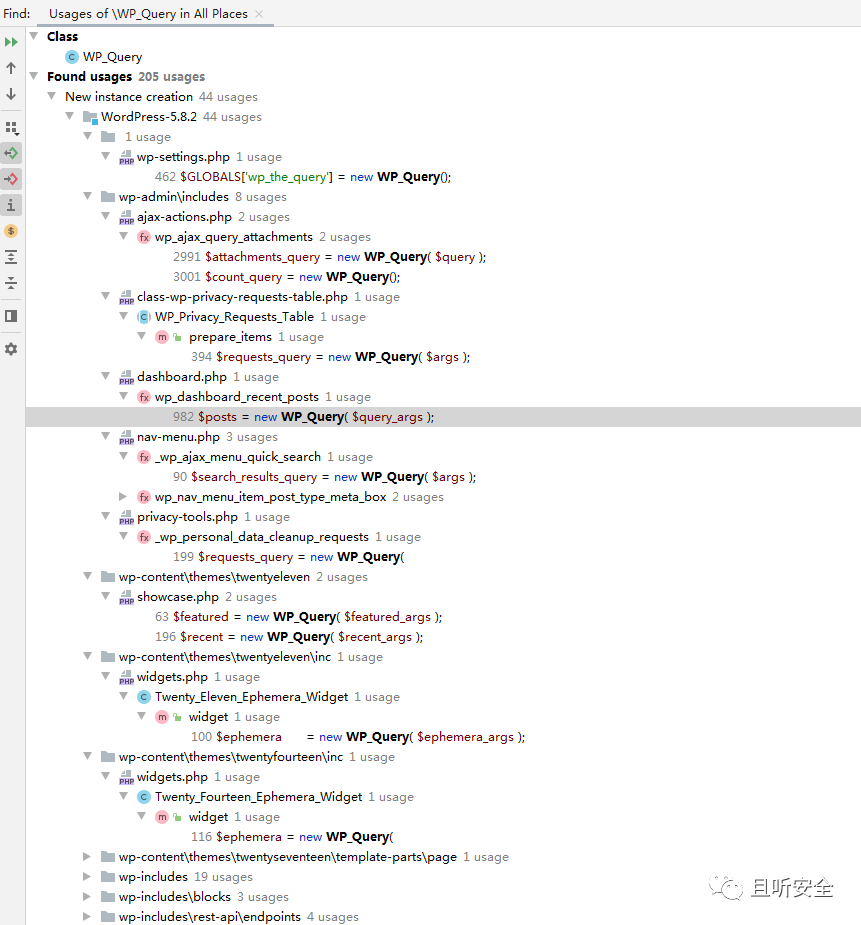Go to previous occurrence with up arrow
This screenshot has width=861, height=925.
(11, 68)
